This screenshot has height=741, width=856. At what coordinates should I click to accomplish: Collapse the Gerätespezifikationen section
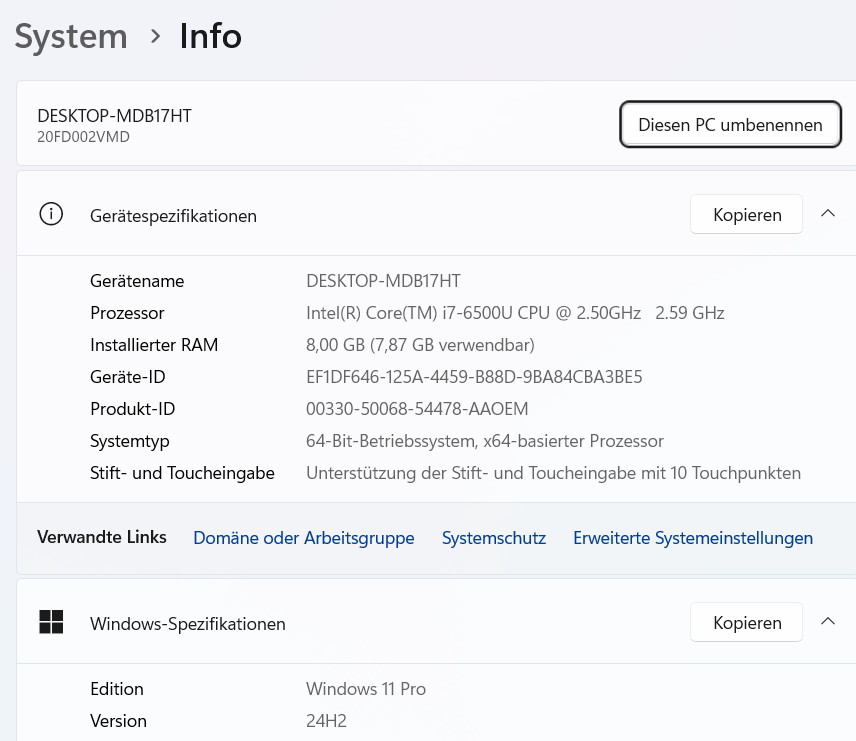pyautogui.click(x=828, y=214)
